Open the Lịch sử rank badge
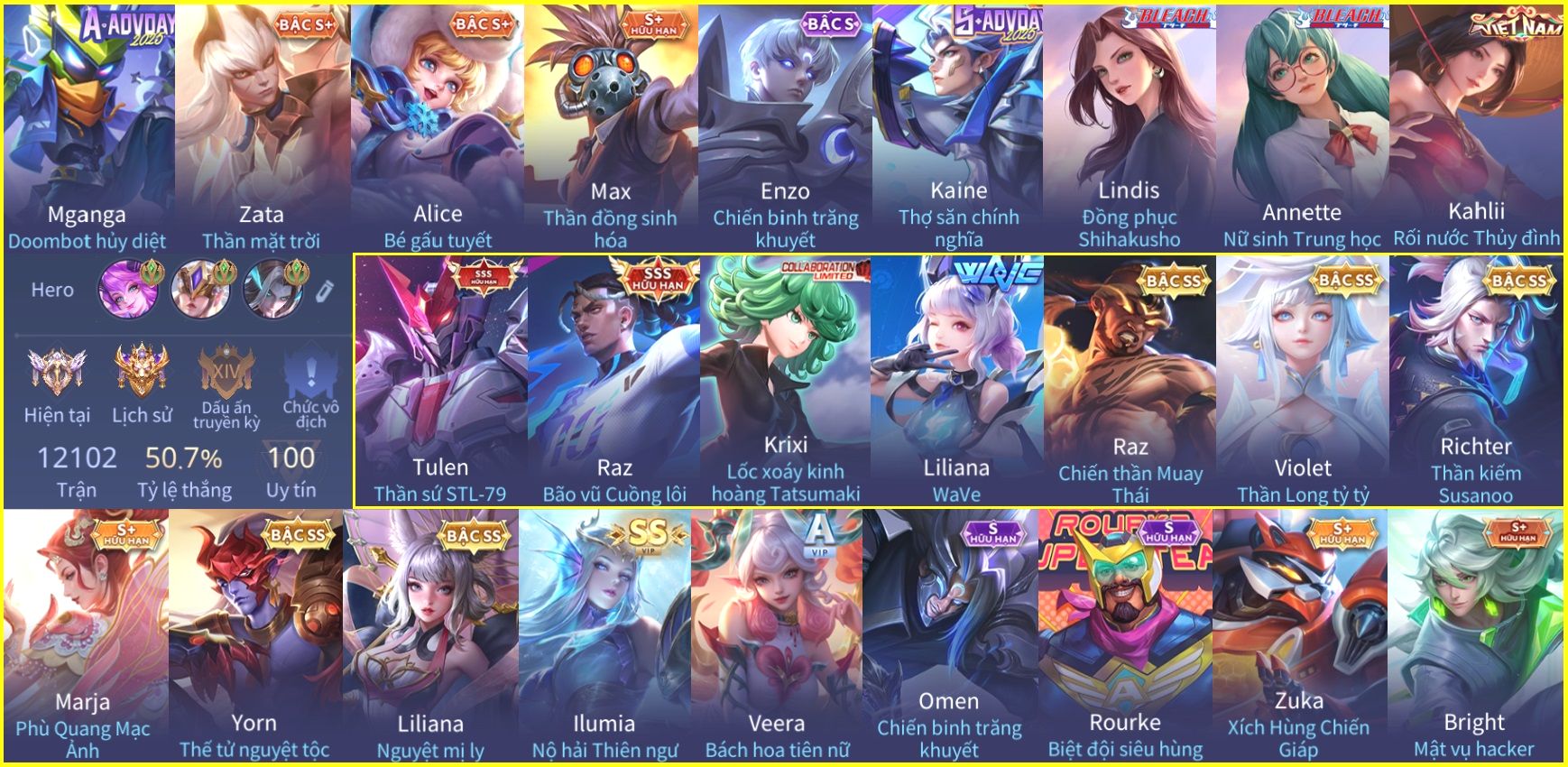 pos(142,369)
